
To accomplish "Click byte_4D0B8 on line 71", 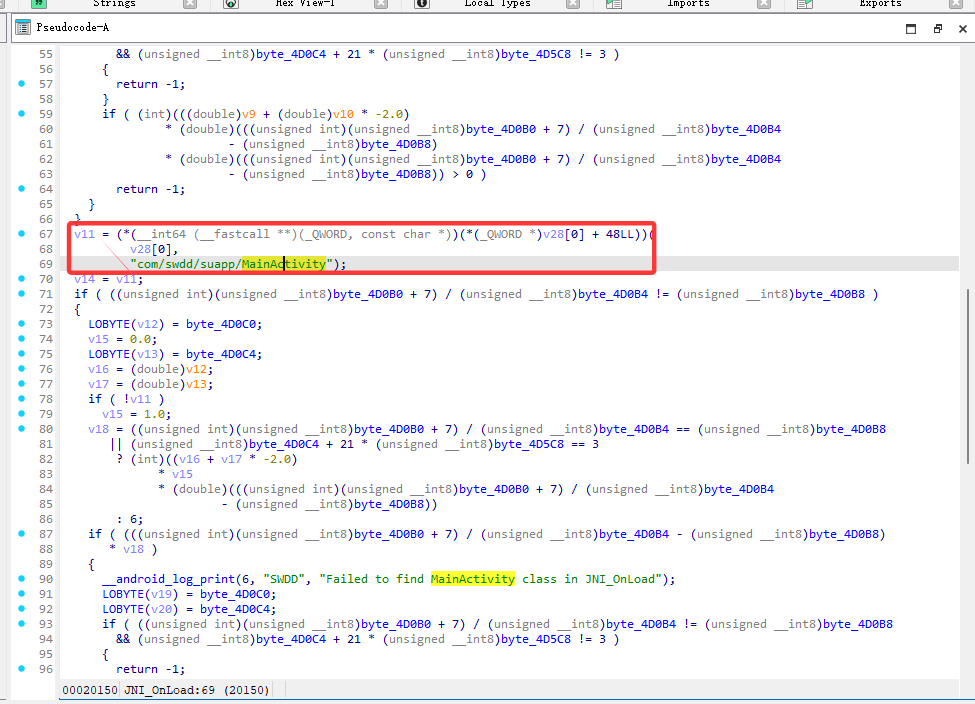I will point(830,294).
